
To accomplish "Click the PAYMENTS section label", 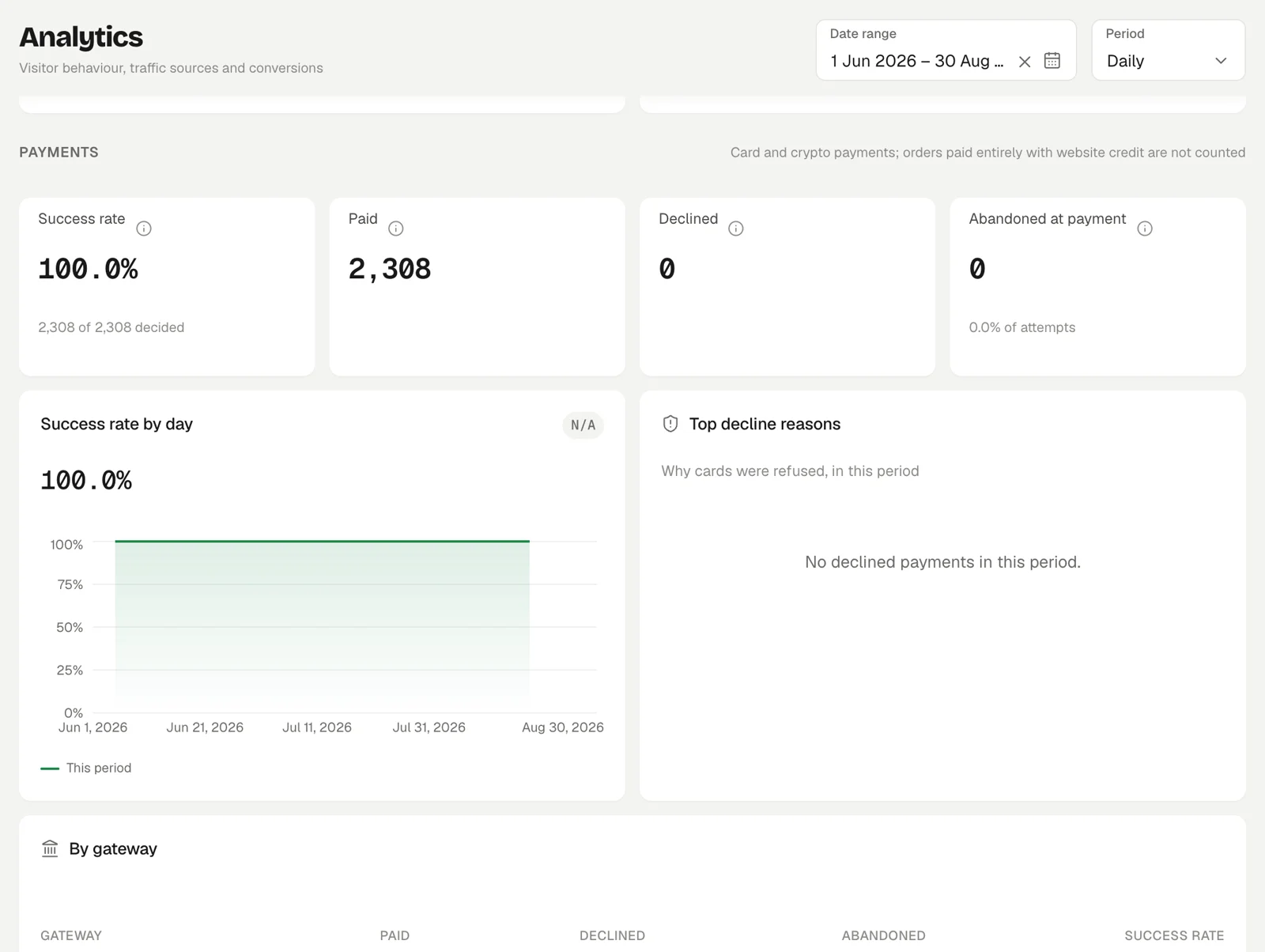I will point(59,153).
